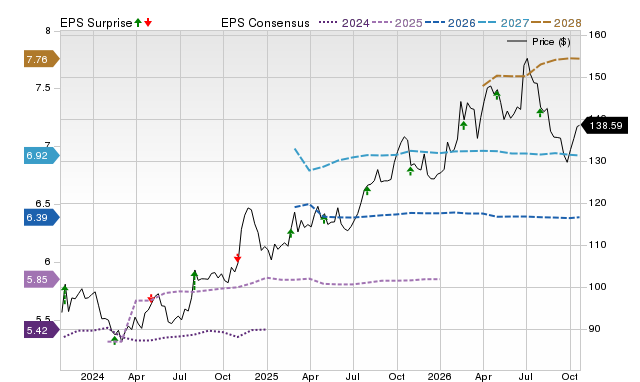Click the red down arrow in the EPS Surprise legend
Viewport: 640px width, 382px height.
click(148, 22)
